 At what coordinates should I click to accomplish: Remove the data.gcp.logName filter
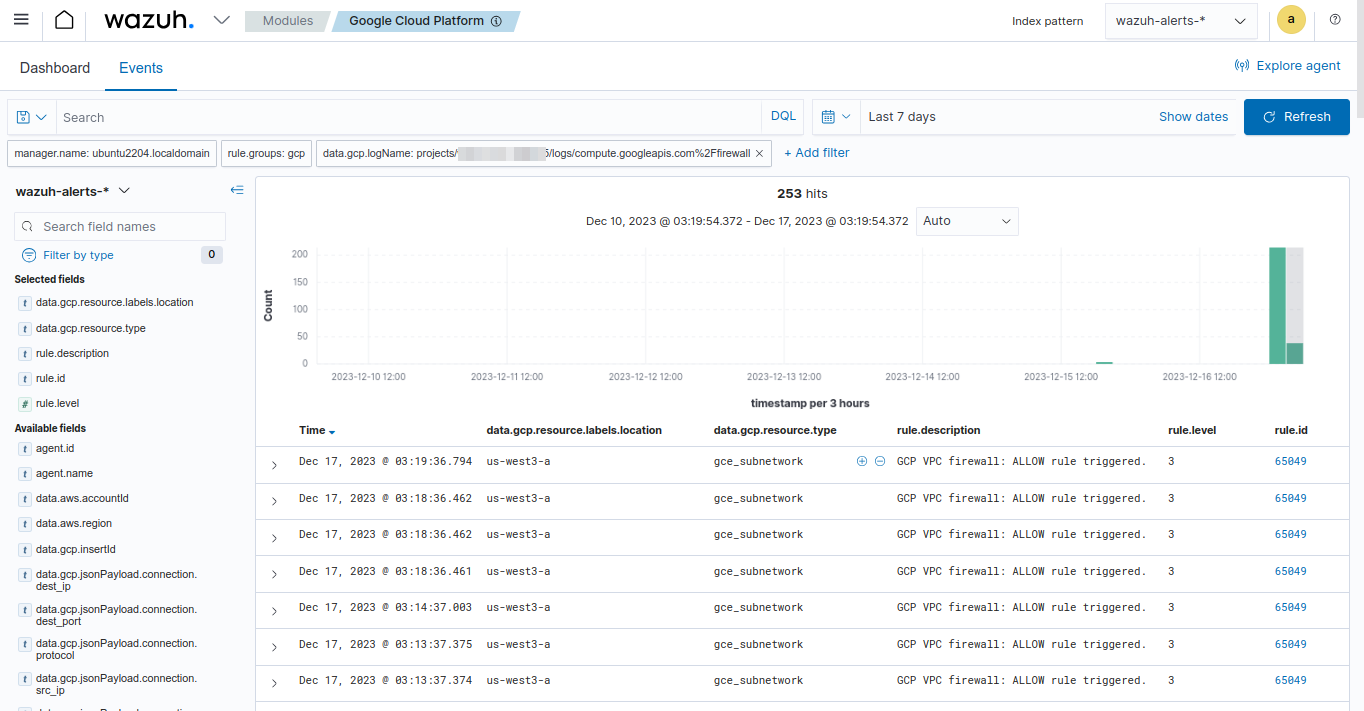pos(759,153)
